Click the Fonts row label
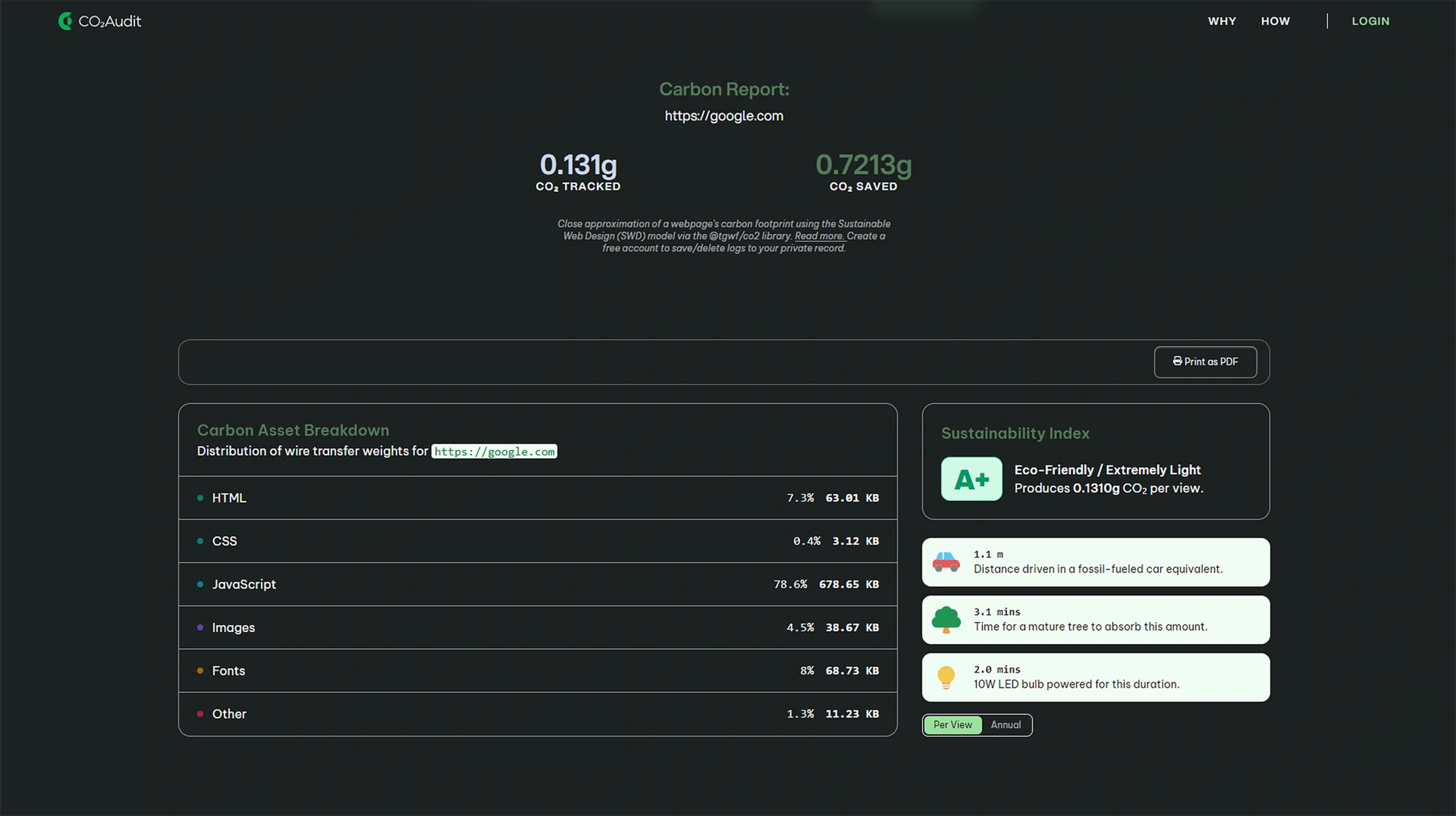 click(x=228, y=671)
